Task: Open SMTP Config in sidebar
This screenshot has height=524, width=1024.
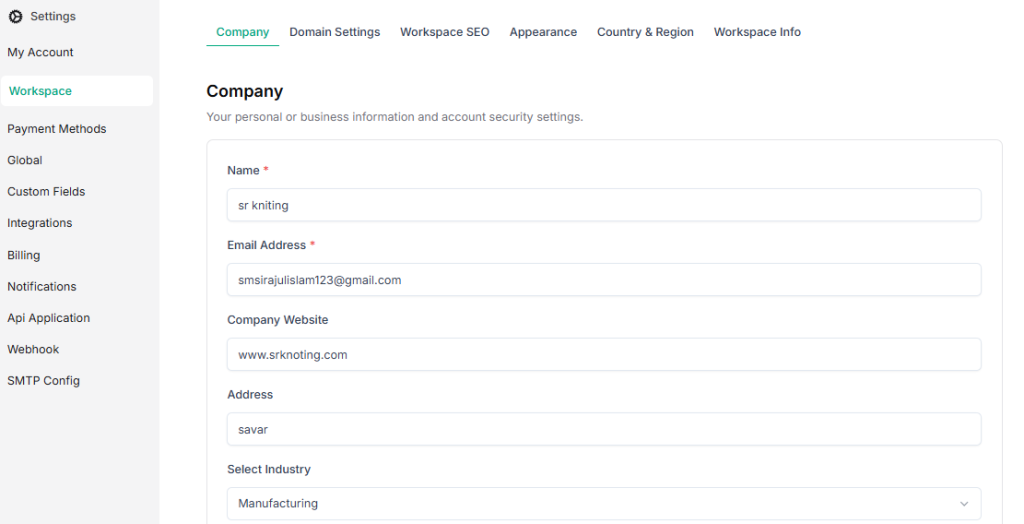Action: [43, 381]
